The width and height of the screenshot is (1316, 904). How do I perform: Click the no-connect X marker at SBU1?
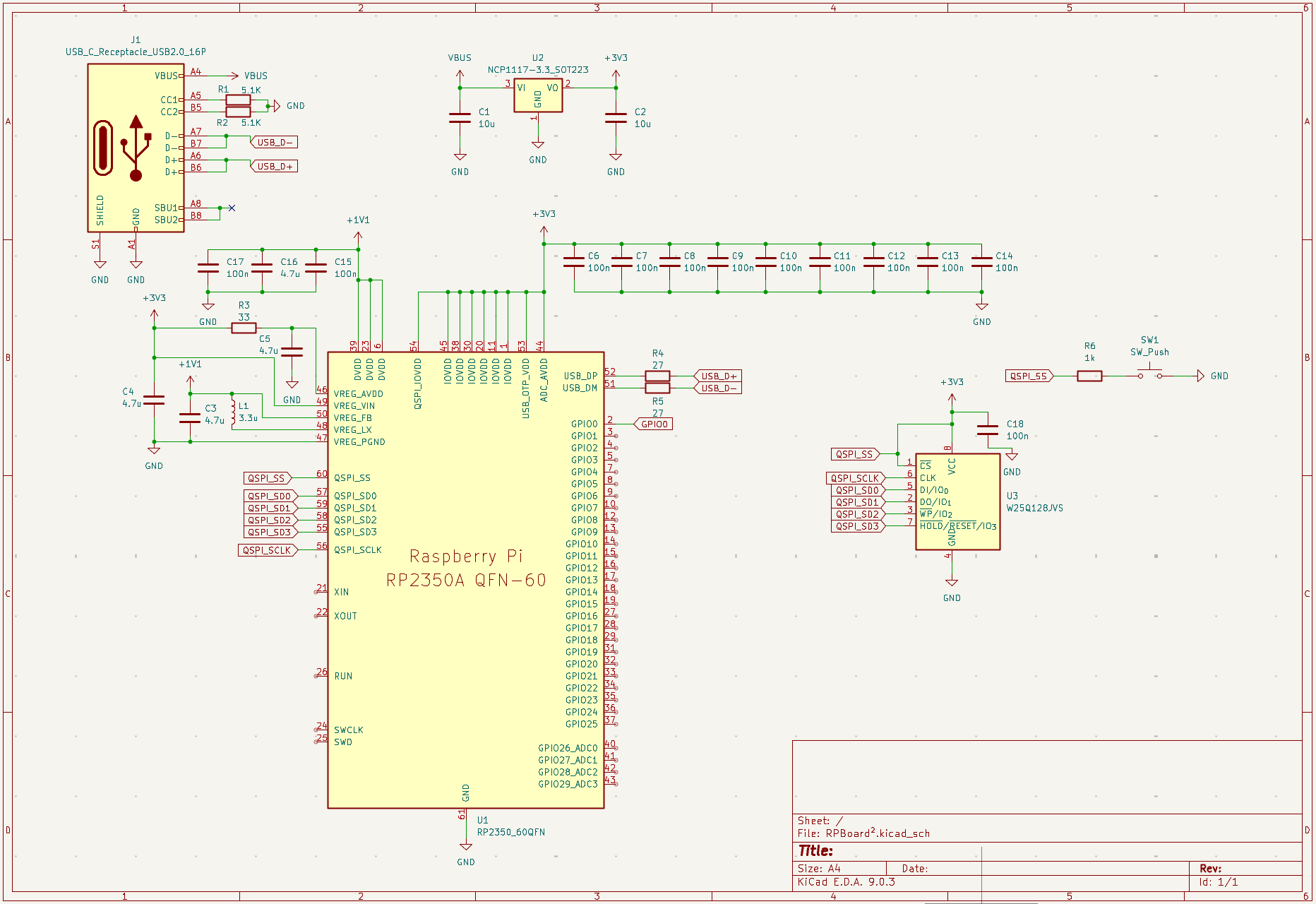[x=232, y=208]
